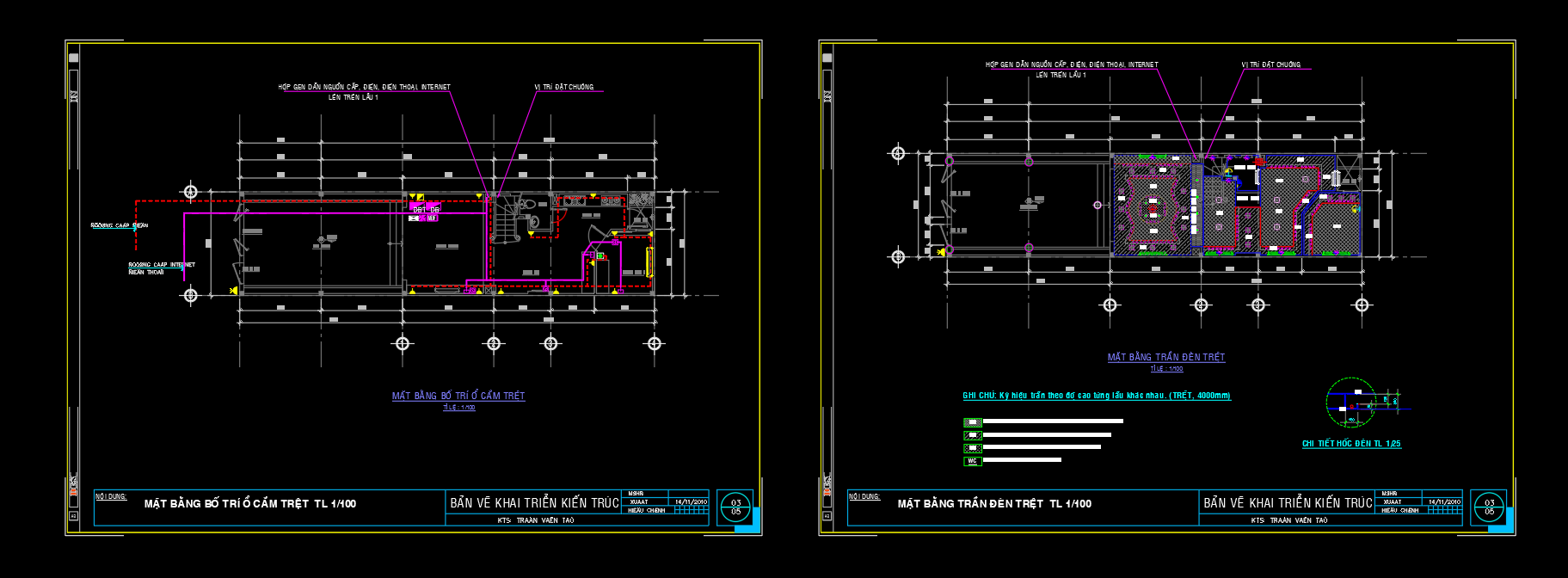Viewport: 1568px width, 578px height.
Task: Click 'NỘI DUNG:' label on right sheet
Action: click(864, 496)
